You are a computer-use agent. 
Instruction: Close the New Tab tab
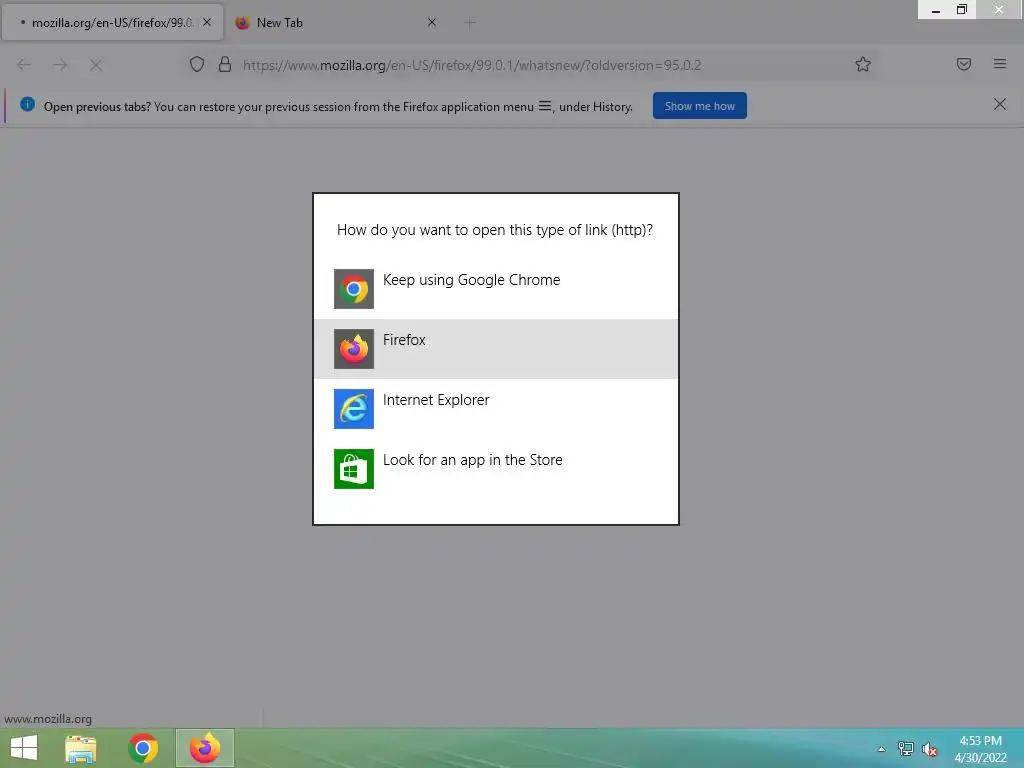tap(432, 22)
